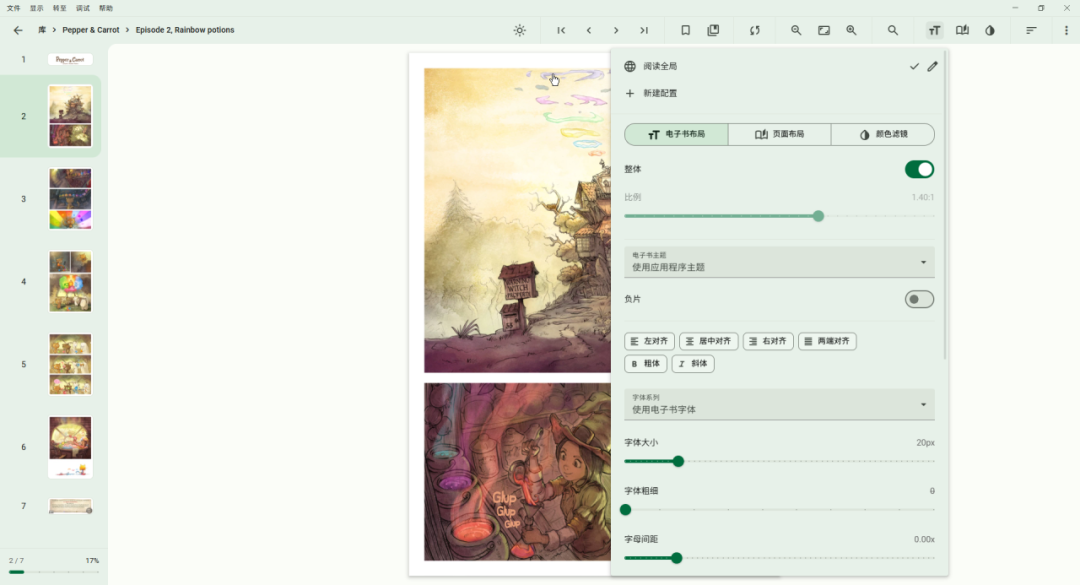Toggle e-book layout toolbar icon

[935, 30]
